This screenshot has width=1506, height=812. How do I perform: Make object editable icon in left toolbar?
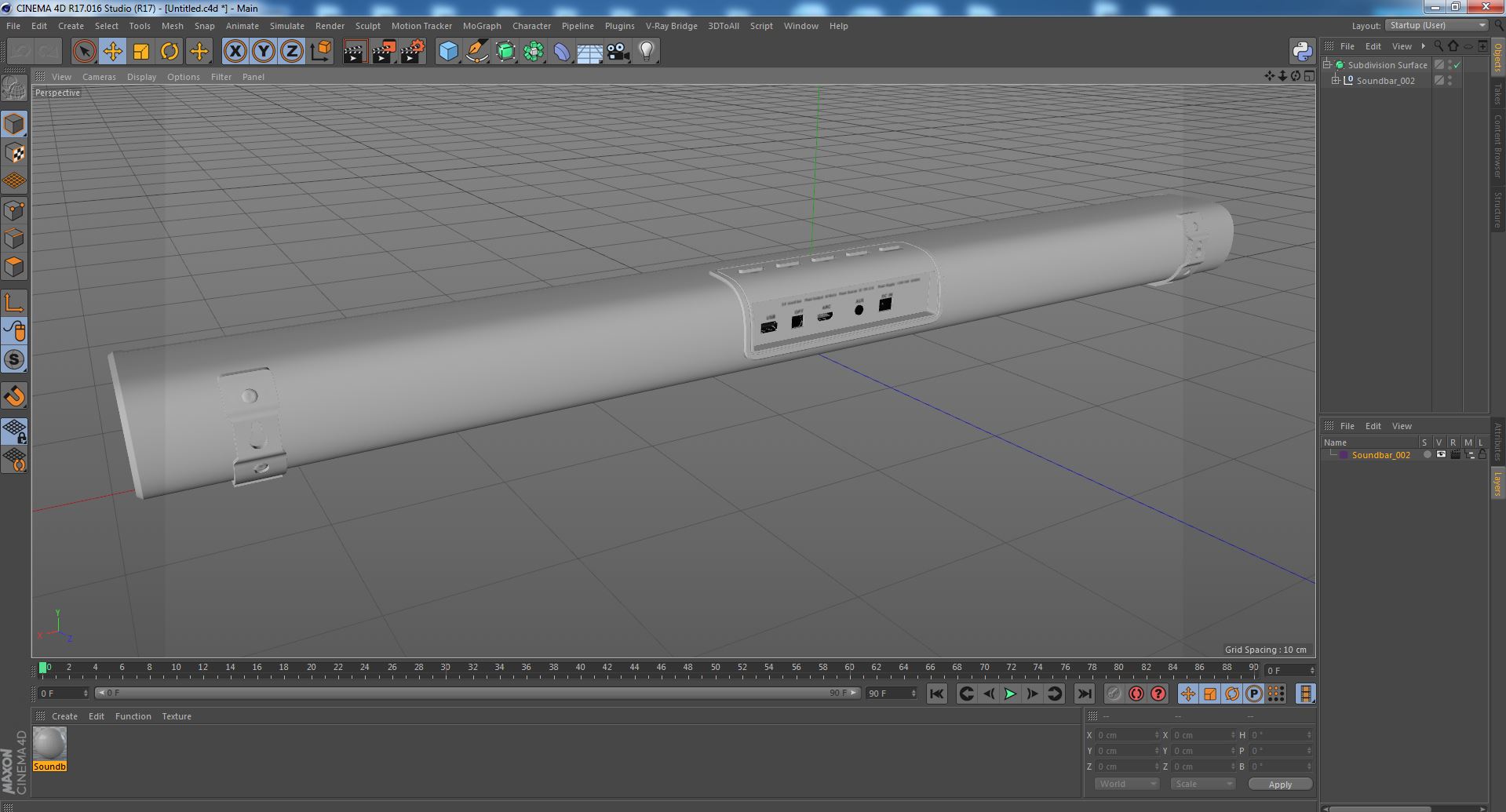click(x=14, y=89)
